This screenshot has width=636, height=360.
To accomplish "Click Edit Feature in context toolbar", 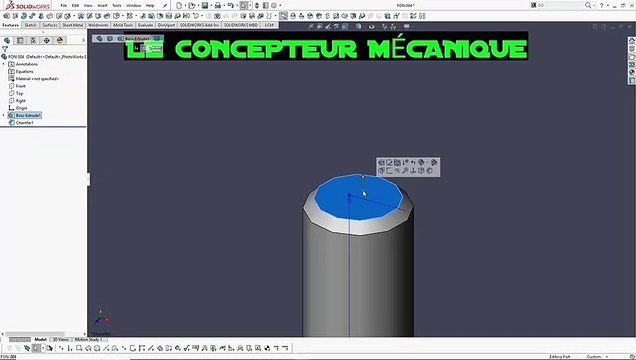I will click(x=381, y=163).
